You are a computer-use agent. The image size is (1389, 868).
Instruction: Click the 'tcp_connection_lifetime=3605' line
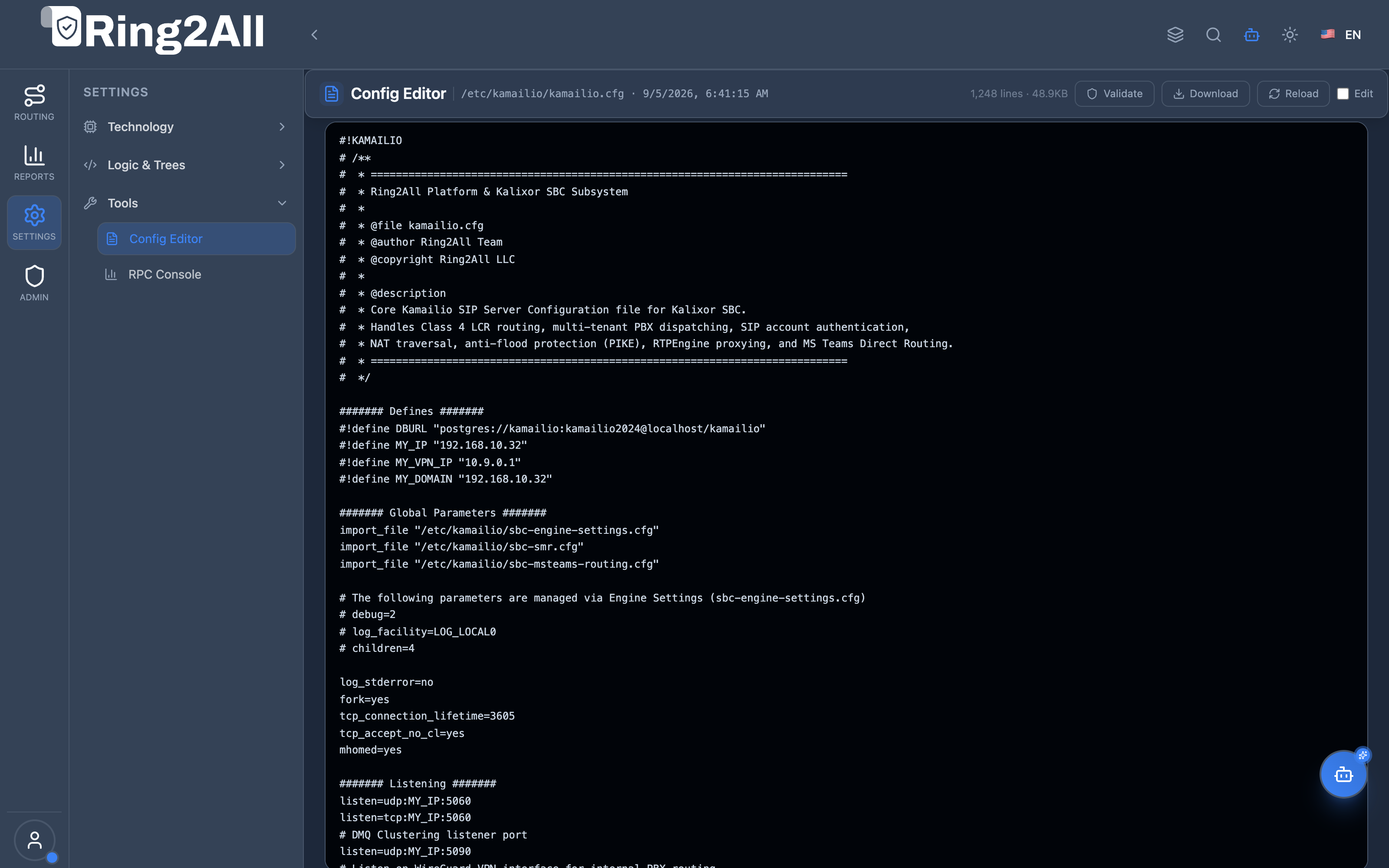pos(427,717)
